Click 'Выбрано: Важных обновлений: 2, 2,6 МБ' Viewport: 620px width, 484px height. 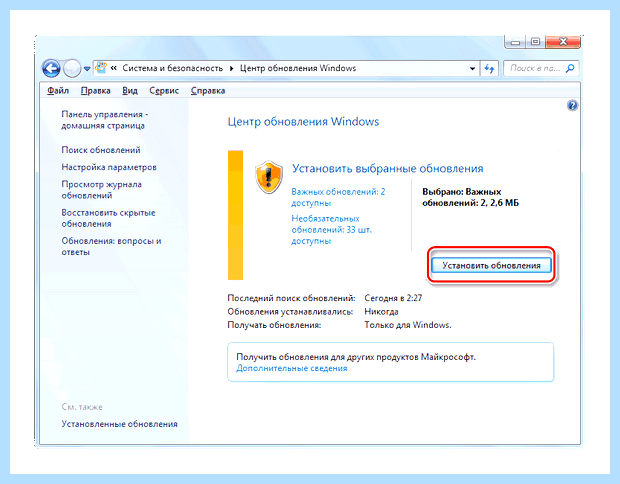(x=470, y=197)
